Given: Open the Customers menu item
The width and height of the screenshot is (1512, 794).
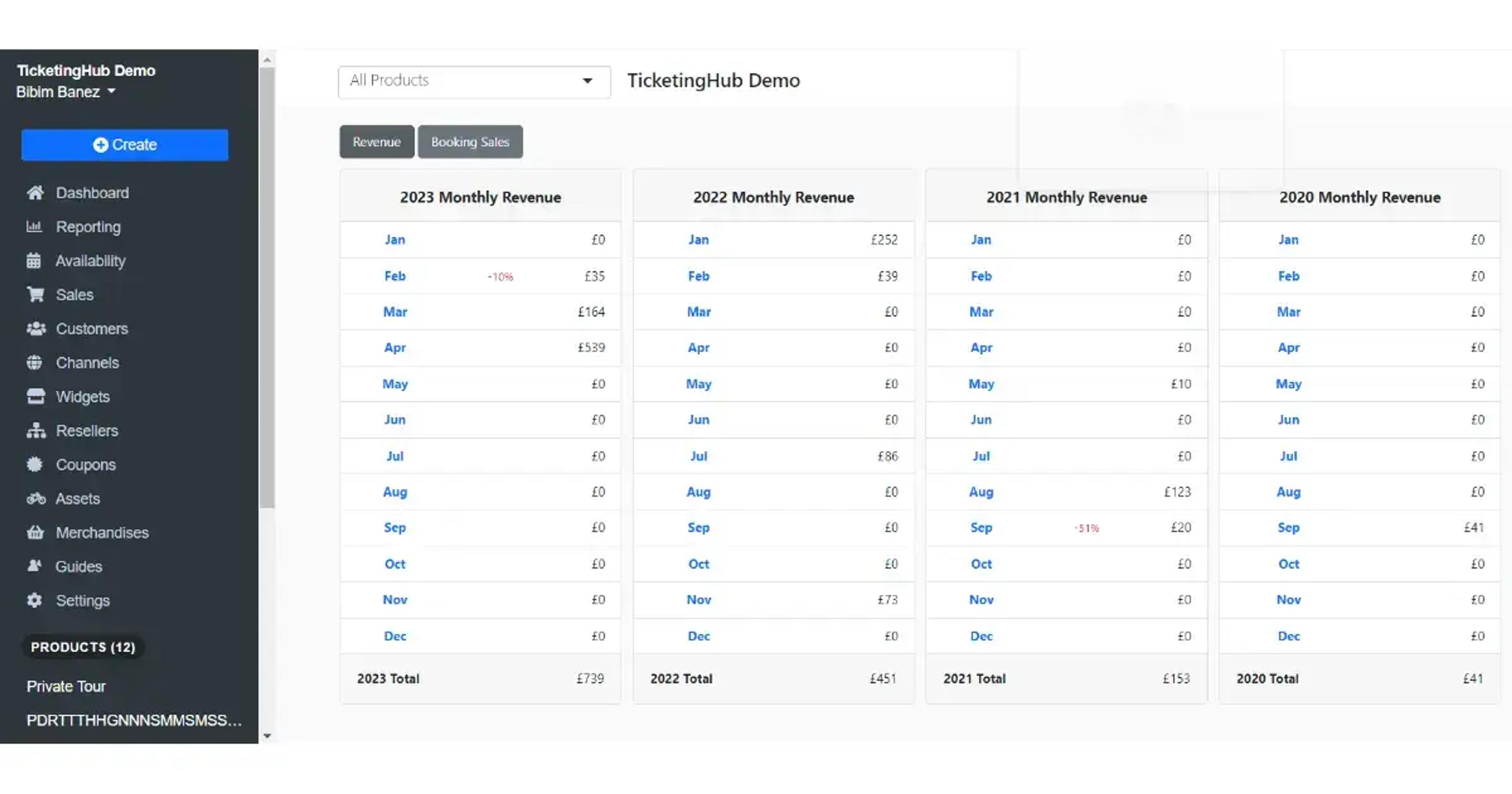Looking at the screenshot, I should point(92,328).
